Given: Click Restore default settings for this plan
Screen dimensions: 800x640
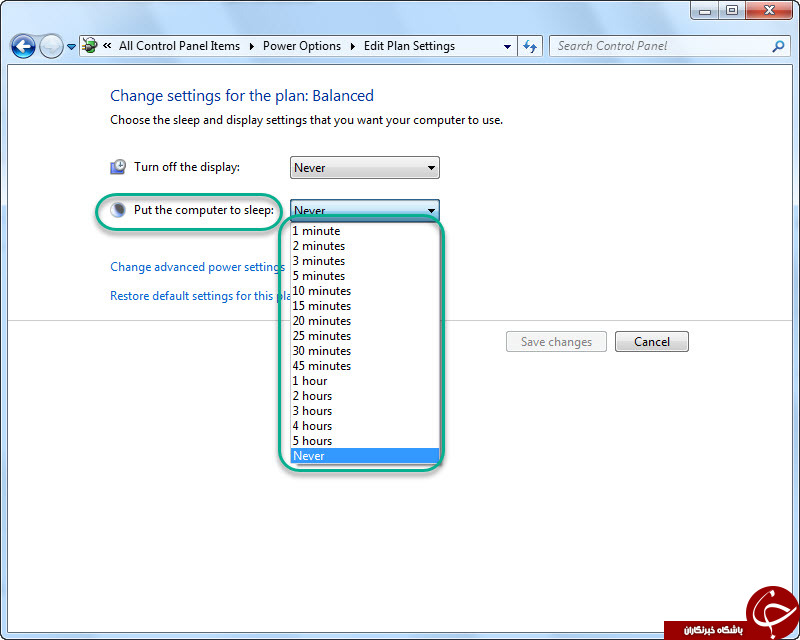Looking at the screenshot, I should pyautogui.click(x=201, y=296).
